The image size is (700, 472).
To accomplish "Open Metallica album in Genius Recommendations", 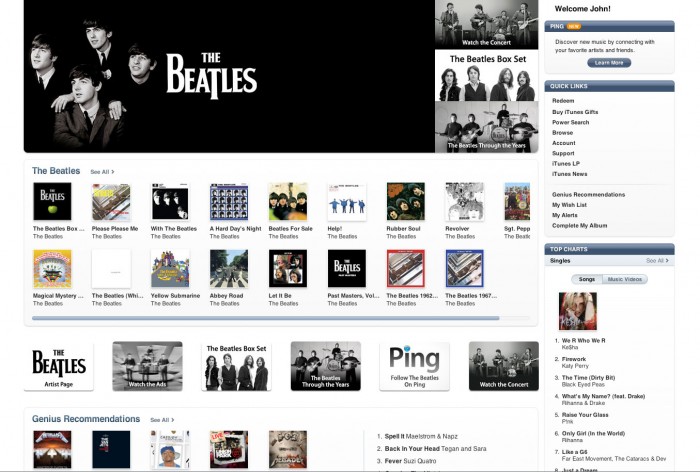I will click(52, 449).
